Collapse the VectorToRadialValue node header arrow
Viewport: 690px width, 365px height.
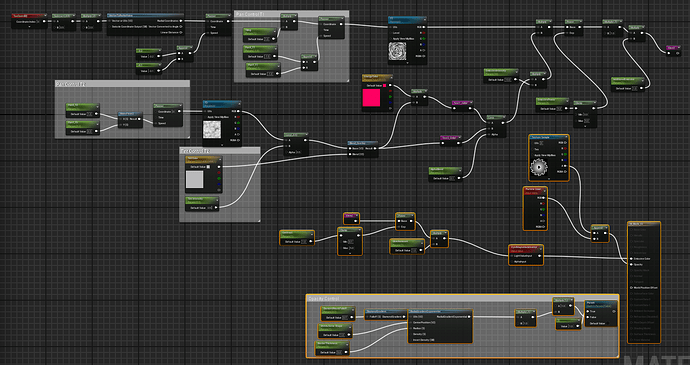click(x=181, y=15)
